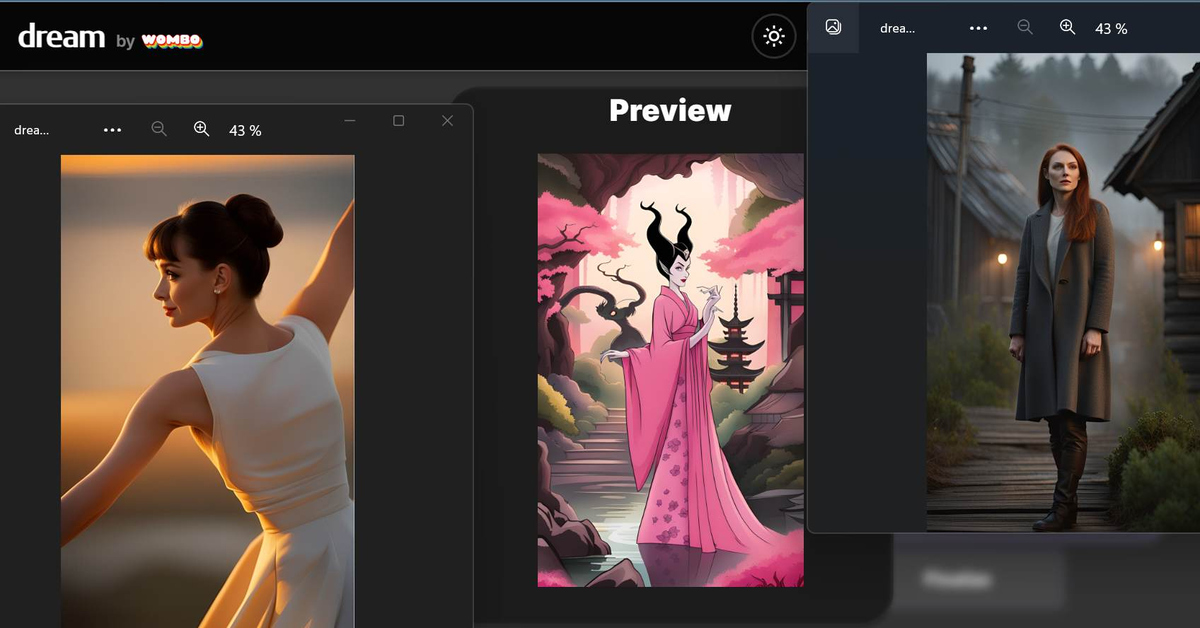Click the dream by WOMBO logo
Screen dimensions: 1200x628
[110, 38]
